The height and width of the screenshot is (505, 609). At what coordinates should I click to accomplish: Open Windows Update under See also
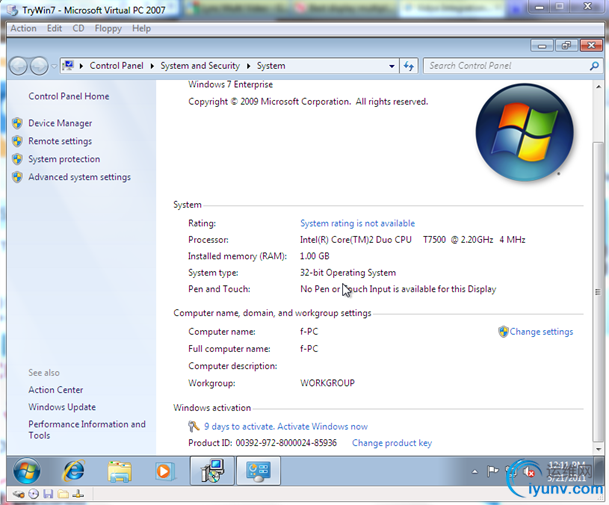pyautogui.click(x=62, y=407)
